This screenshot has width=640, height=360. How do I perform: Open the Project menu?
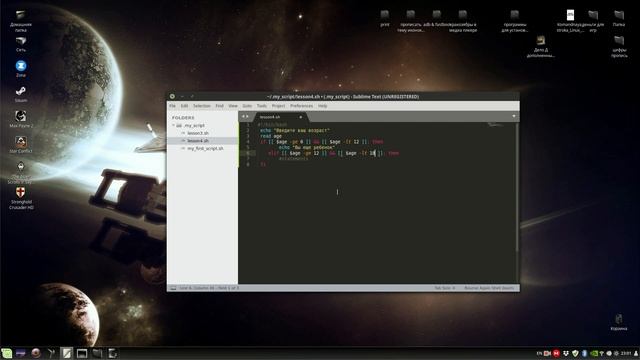point(278,106)
